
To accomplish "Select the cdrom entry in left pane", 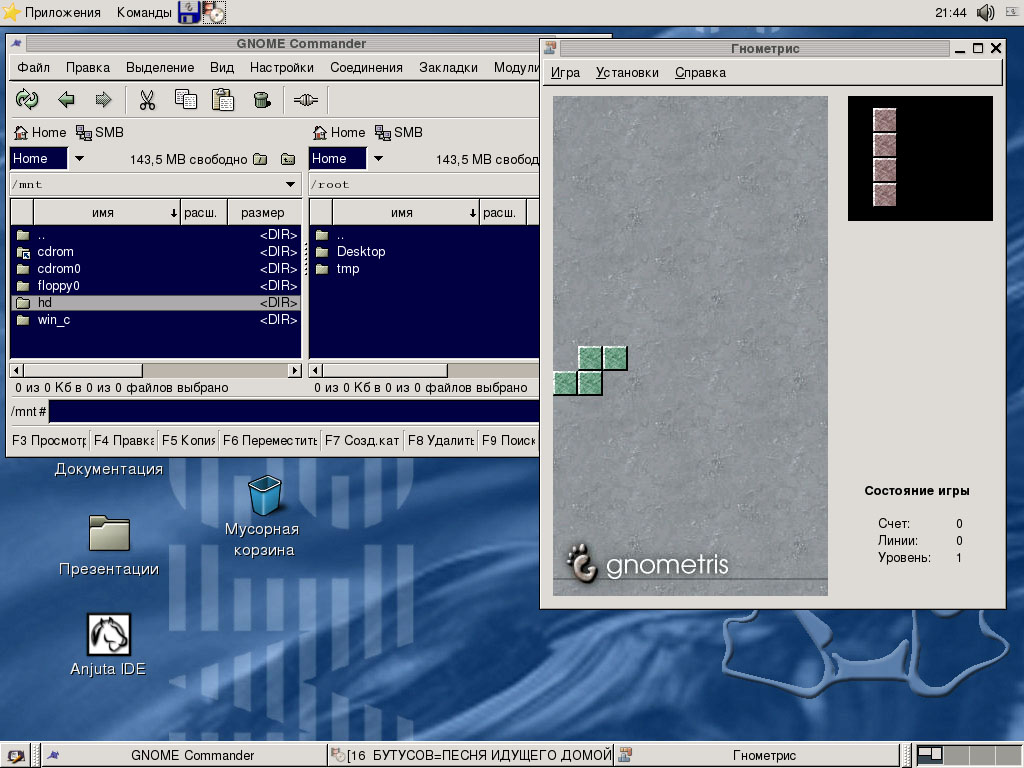I will (x=155, y=251).
